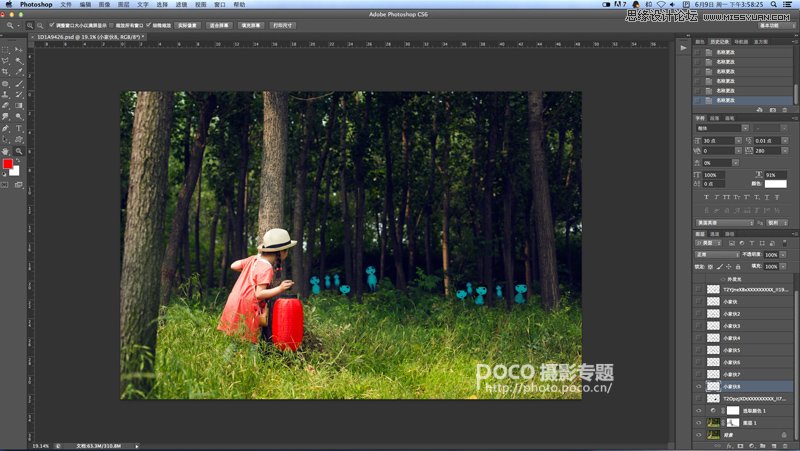
Task: Select the Rectangular Marquee tool
Action: click(x=6, y=49)
